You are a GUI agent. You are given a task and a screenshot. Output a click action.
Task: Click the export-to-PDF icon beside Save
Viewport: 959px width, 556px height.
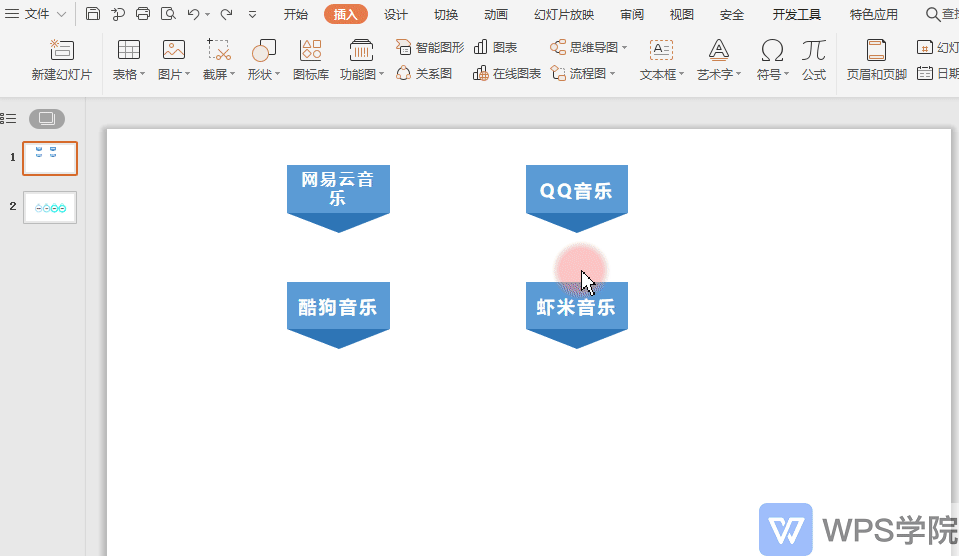click(118, 13)
